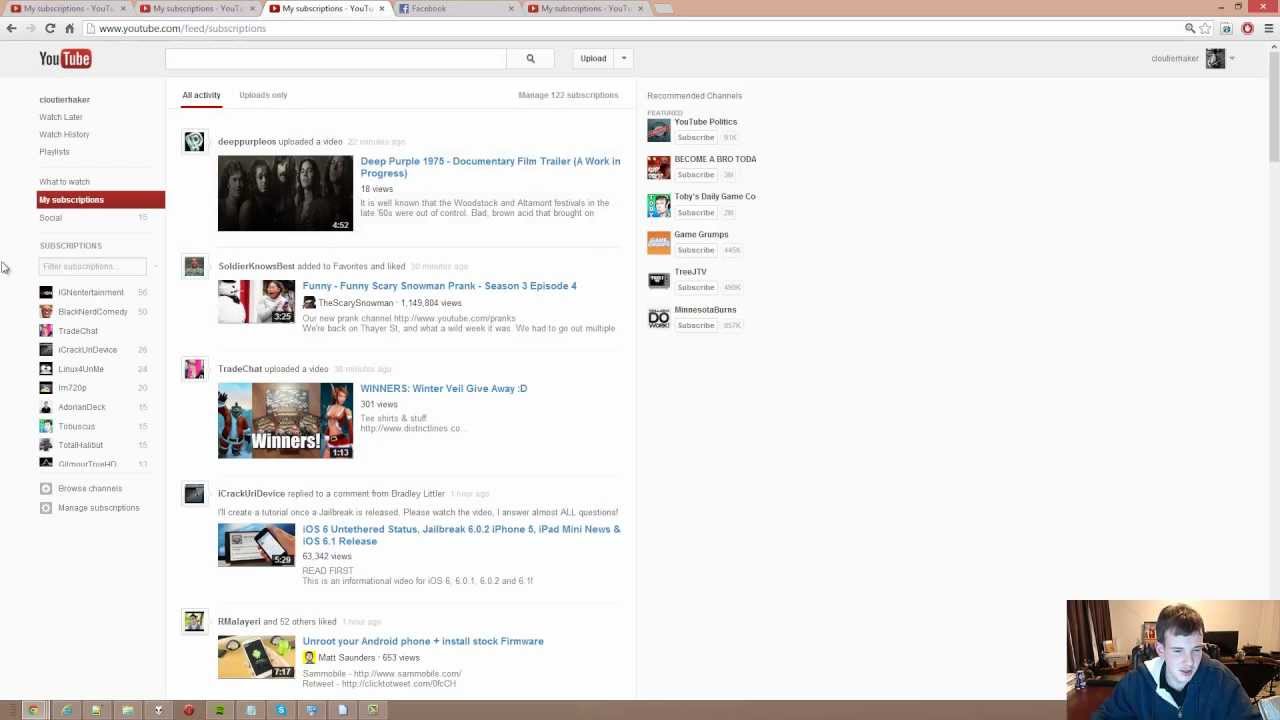This screenshot has height=720, width=1280.
Task: Reload the page with refresh icon
Action: pyautogui.click(x=50, y=28)
